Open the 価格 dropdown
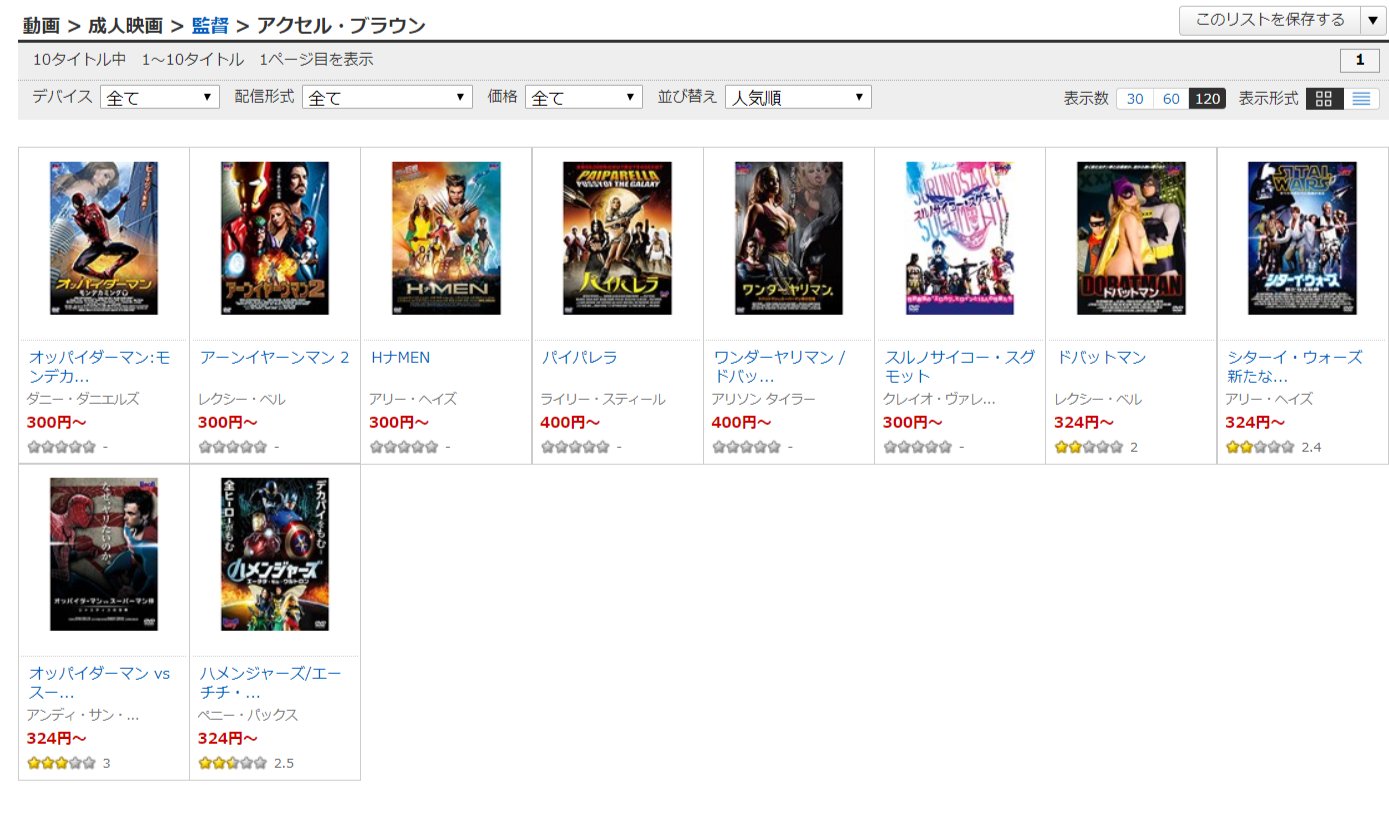The height and width of the screenshot is (814, 1389). pyautogui.click(x=583, y=97)
